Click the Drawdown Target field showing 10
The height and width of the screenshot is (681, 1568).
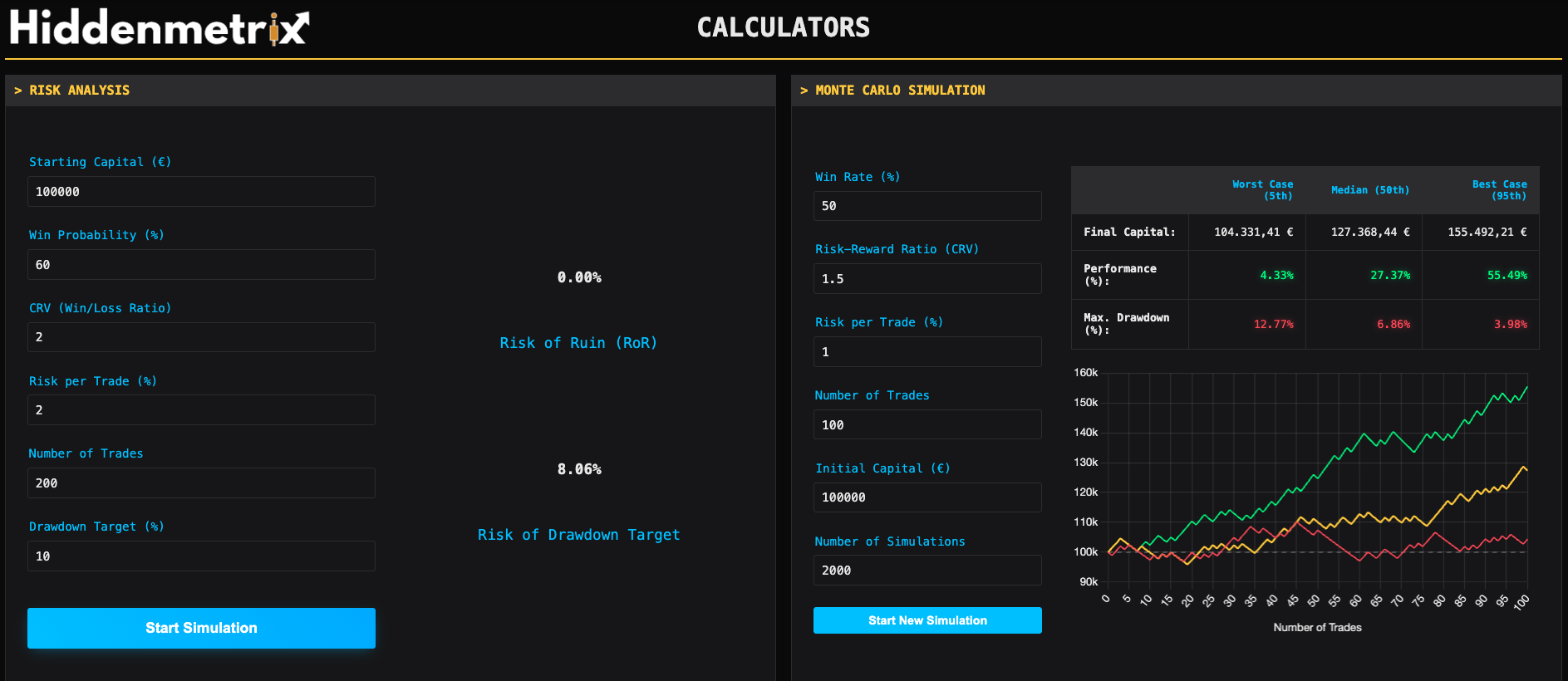click(201, 556)
